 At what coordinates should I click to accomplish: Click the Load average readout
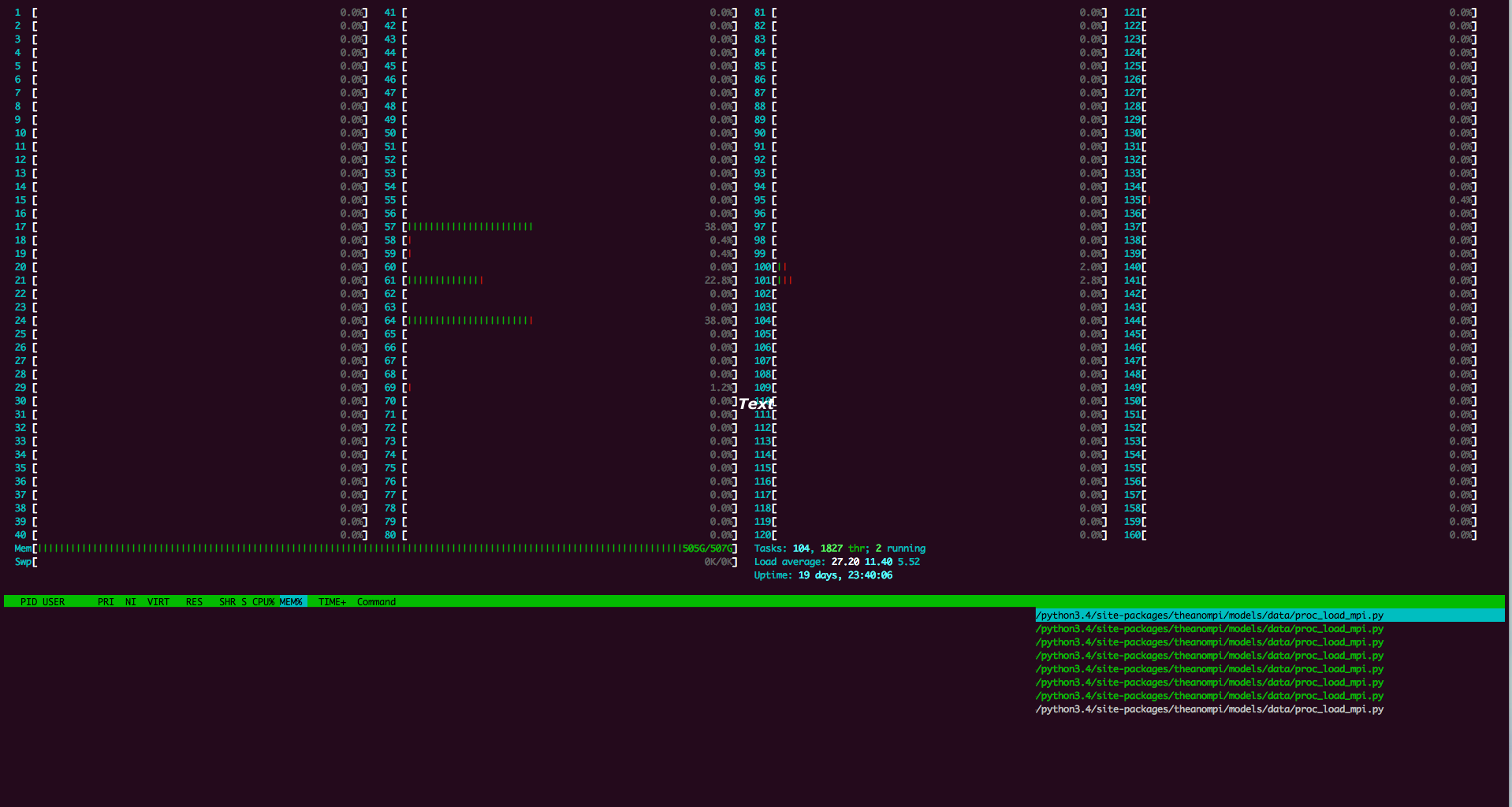837,562
